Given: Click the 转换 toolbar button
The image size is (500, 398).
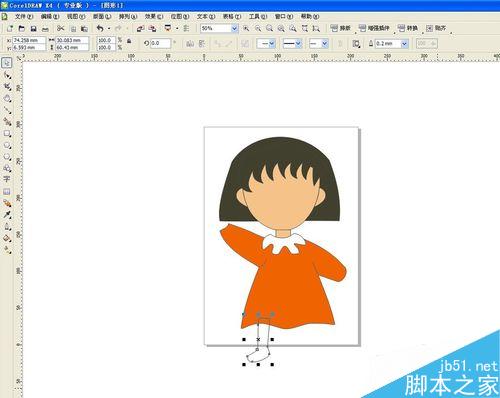Looking at the screenshot, I should click(408, 28).
